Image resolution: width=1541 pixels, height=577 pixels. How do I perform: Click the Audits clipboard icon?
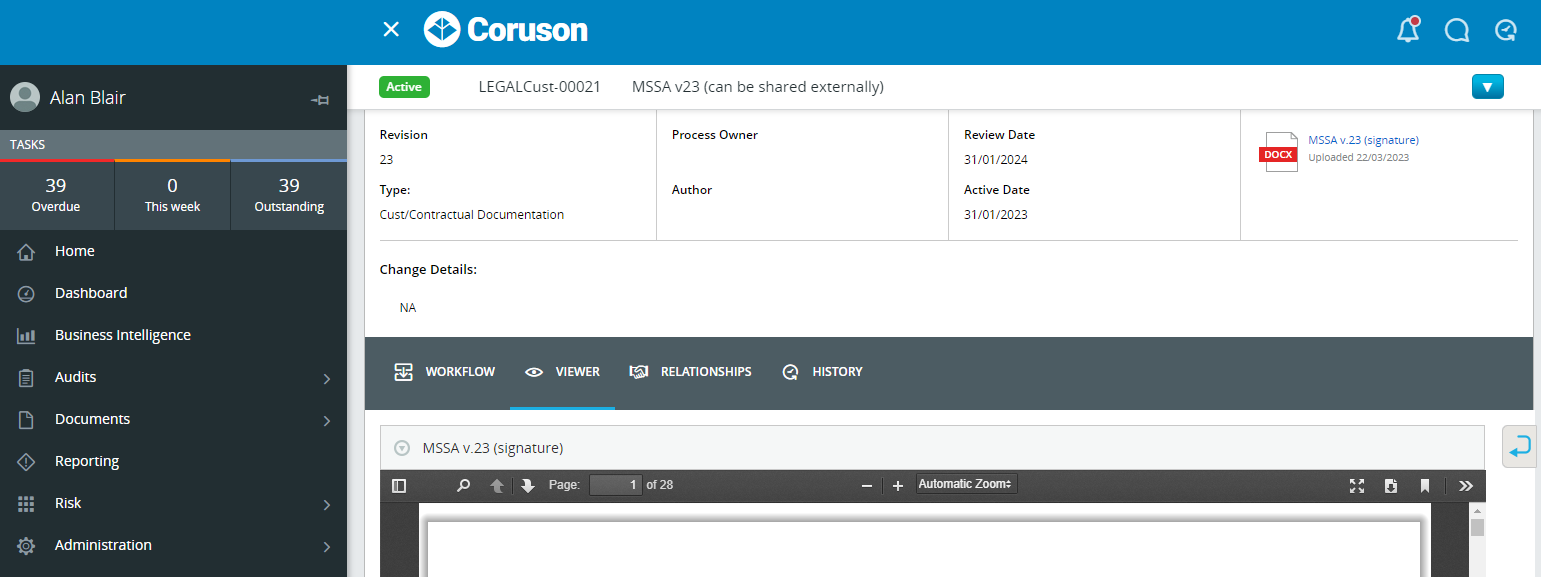pyautogui.click(x=27, y=377)
